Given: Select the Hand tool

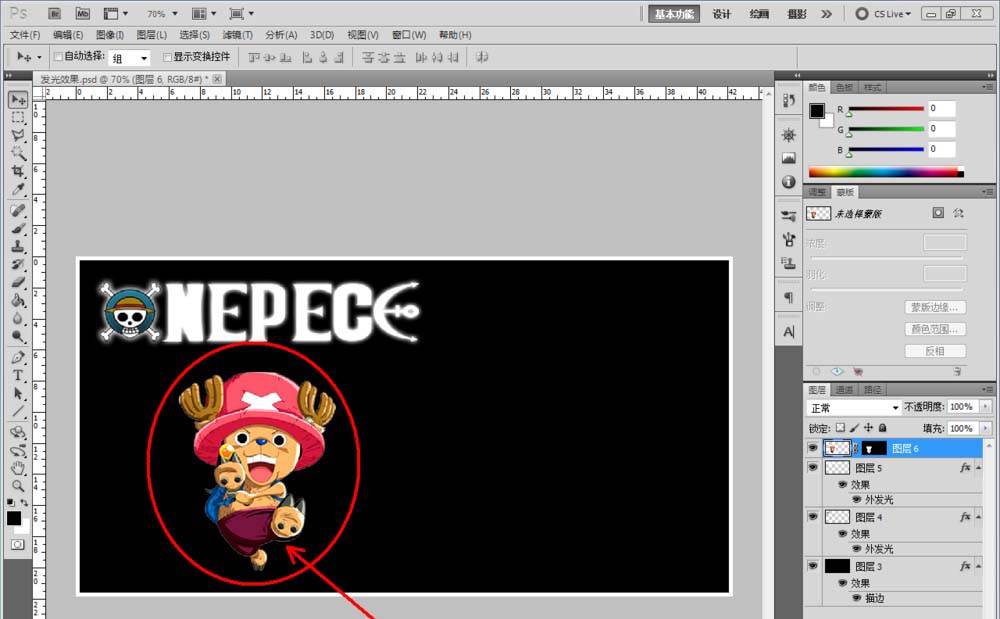Looking at the screenshot, I should pyautogui.click(x=18, y=468).
